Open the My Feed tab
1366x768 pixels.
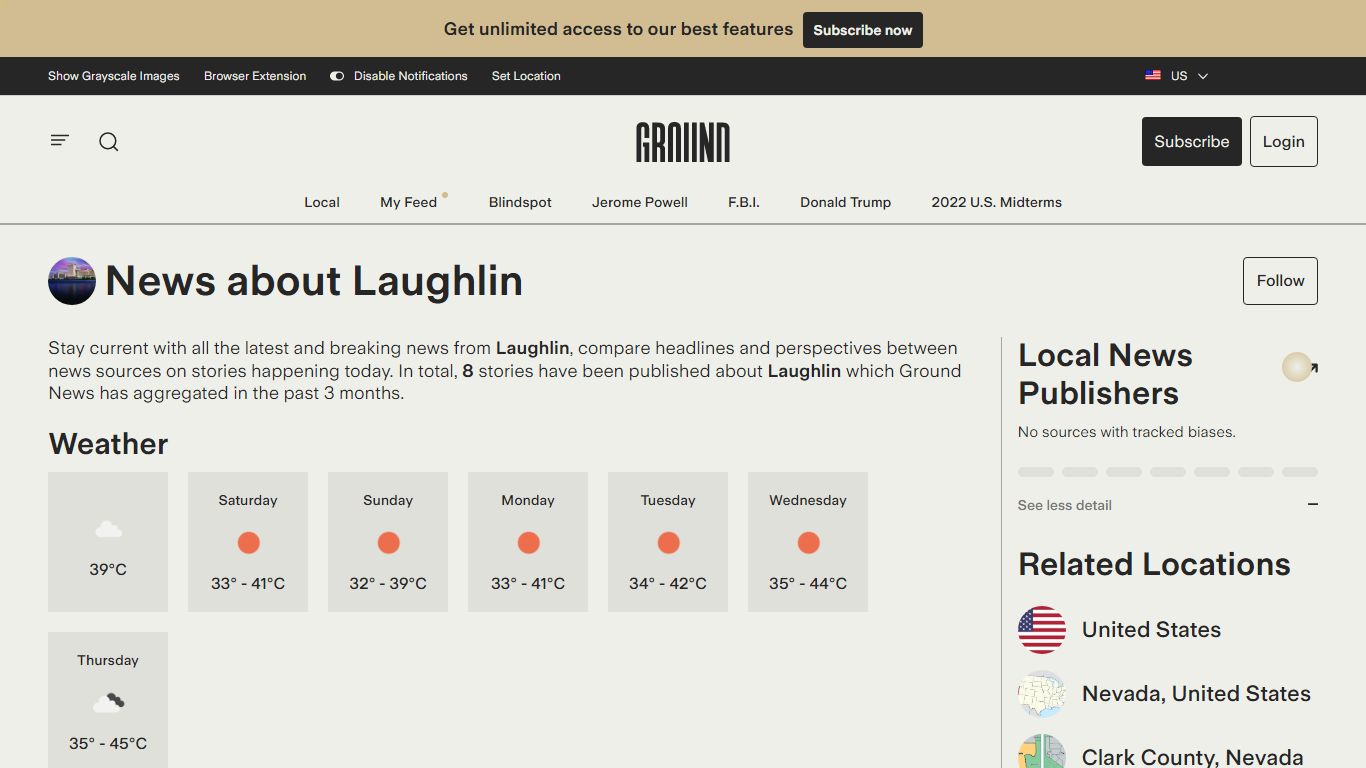point(409,202)
